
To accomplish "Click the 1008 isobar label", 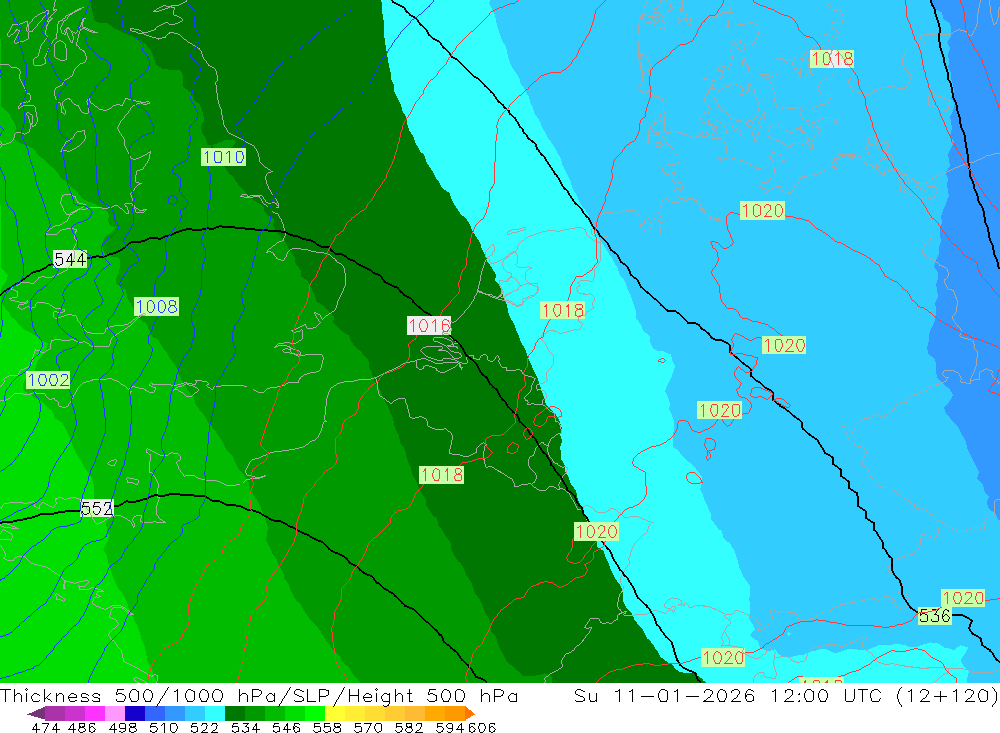I will tap(156, 306).
